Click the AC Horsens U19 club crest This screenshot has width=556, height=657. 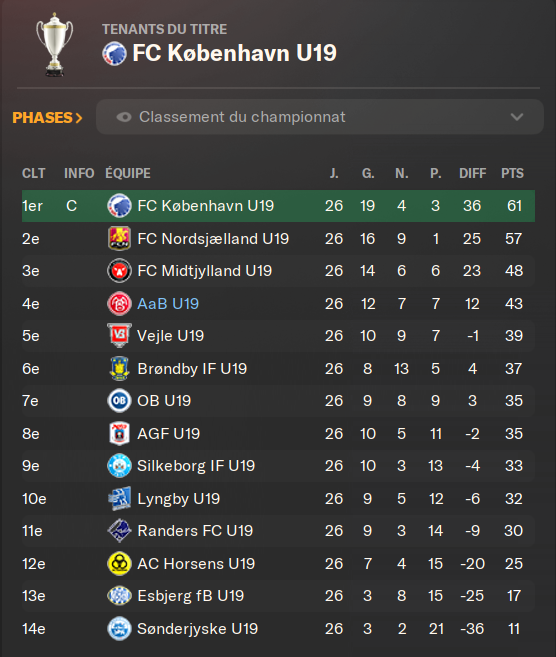coord(119,563)
